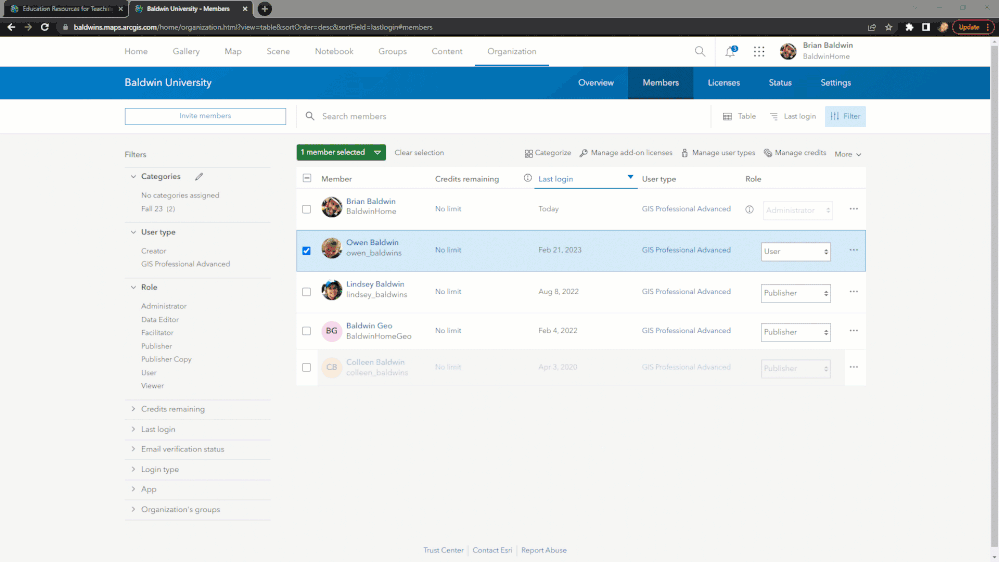
Task: Open the Licenses tab
Action: tap(724, 83)
